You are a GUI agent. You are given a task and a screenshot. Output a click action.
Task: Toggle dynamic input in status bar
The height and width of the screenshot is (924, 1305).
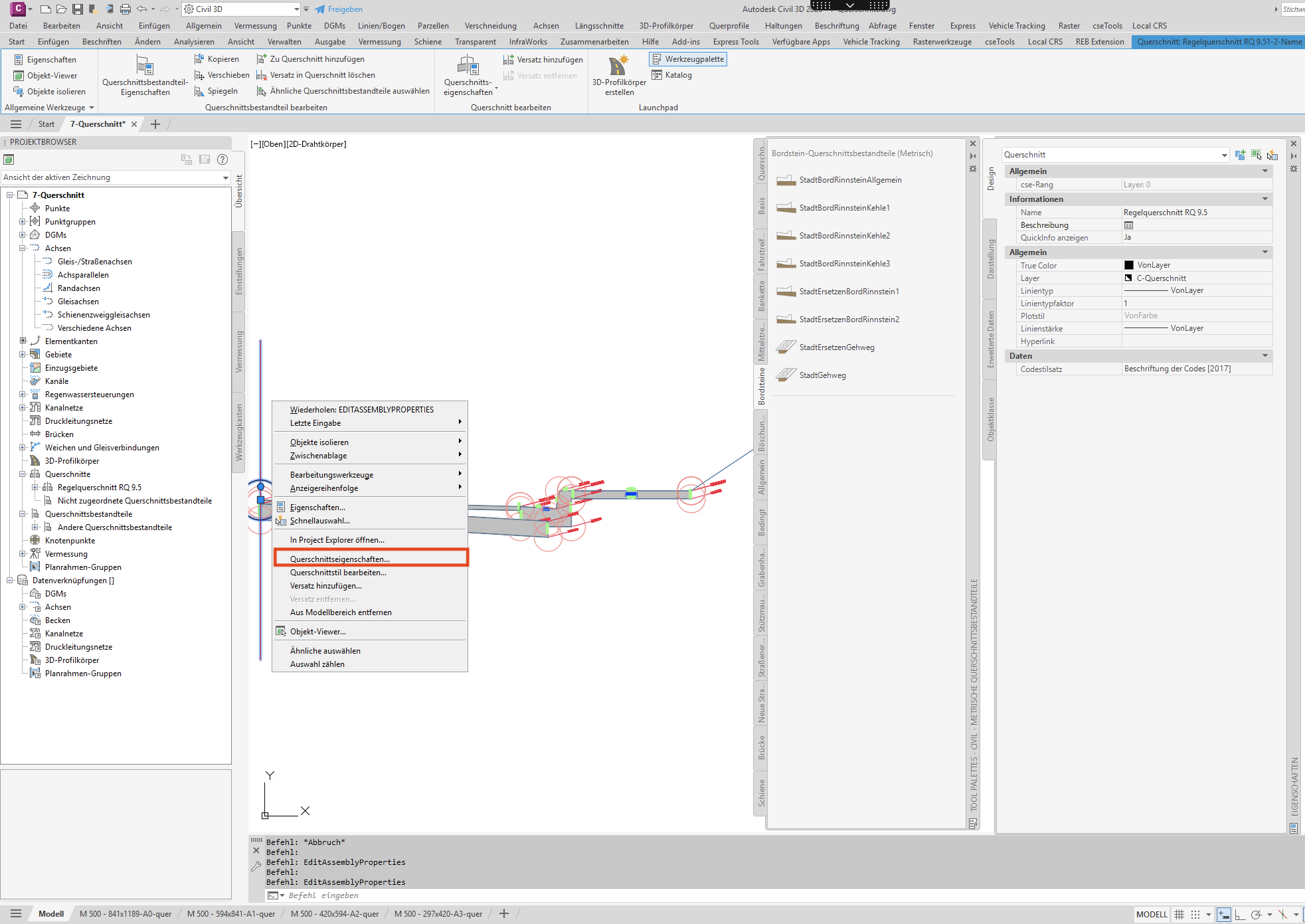click(1224, 914)
